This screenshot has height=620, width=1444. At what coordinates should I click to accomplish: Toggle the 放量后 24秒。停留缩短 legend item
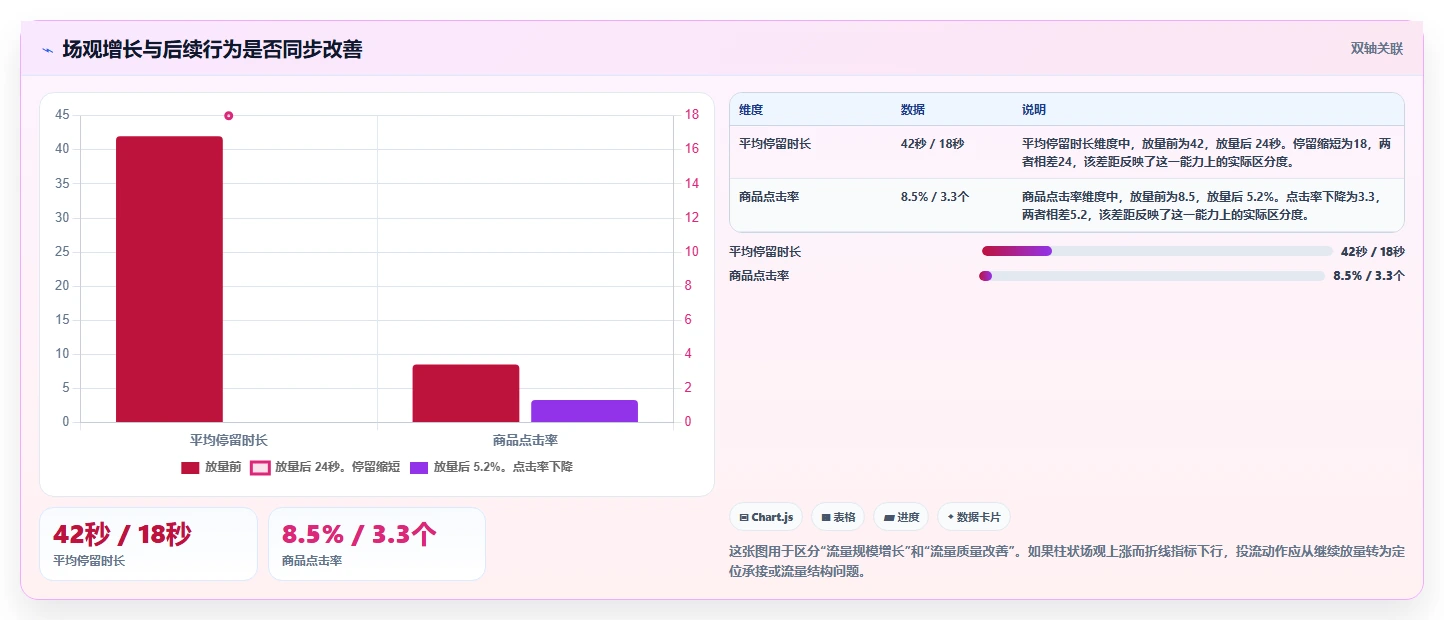click(x=325, y=467)
